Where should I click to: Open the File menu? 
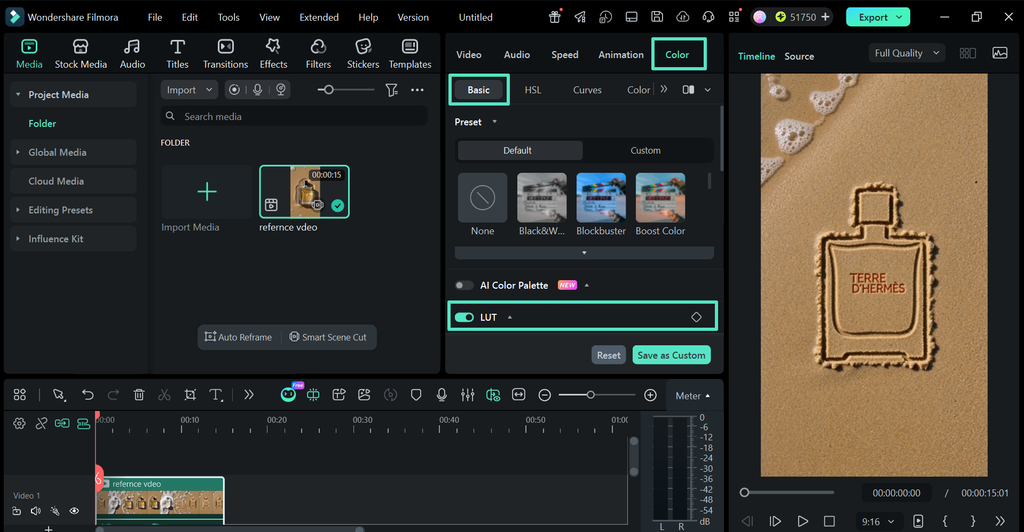click(x=155, y=17)
